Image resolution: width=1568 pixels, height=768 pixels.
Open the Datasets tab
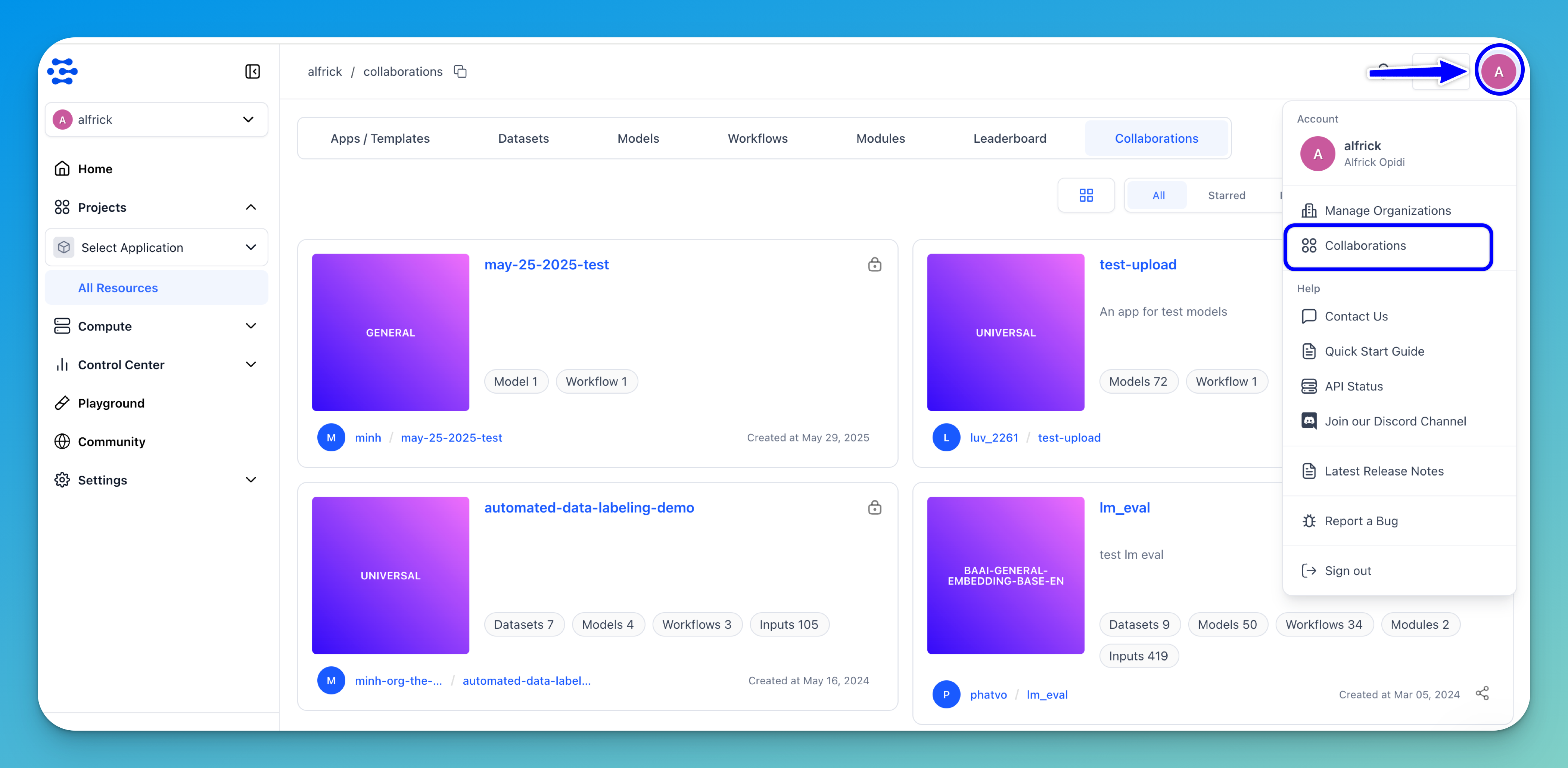coord(523,139)
